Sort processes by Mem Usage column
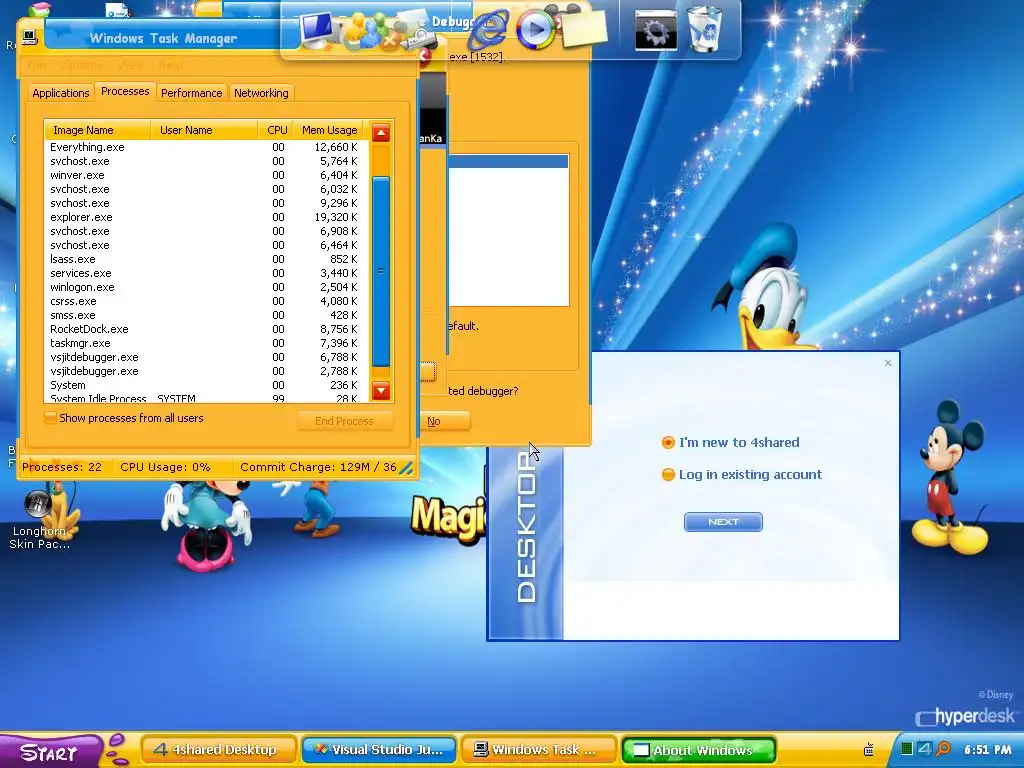This screenshot has width=1024, height=768. click(x=330, y=130)
